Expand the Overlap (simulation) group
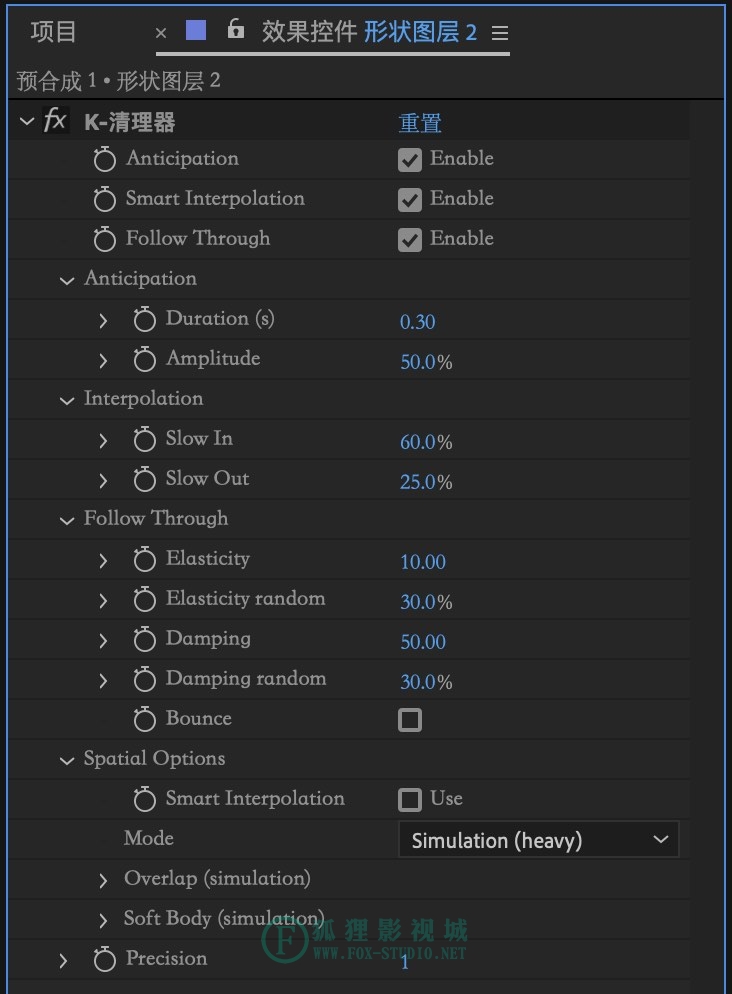 [x=103, y=880]
